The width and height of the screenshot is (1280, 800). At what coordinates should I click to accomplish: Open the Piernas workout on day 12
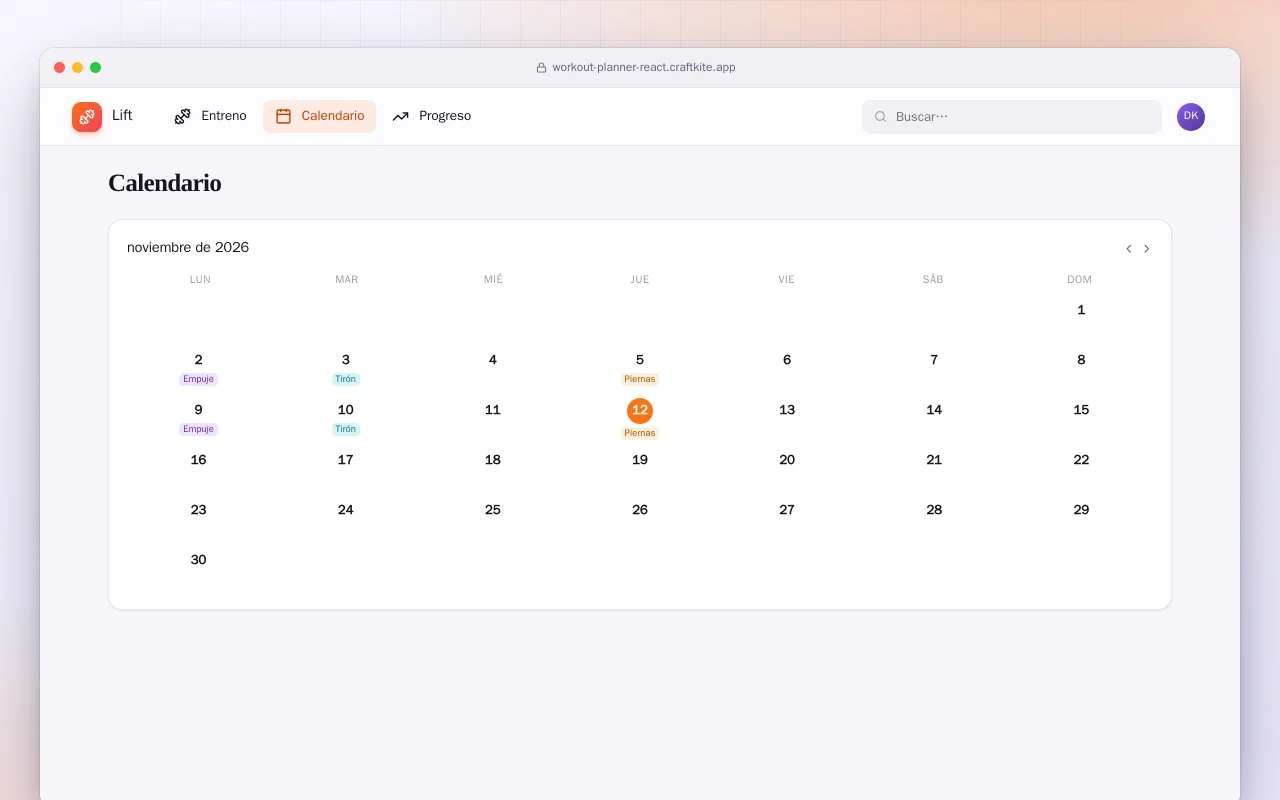click(x=640, y=433)
